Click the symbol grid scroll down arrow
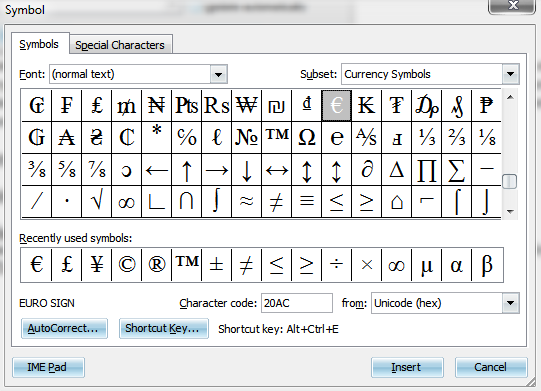The width and height of the screenshot is (541, 391). click(x=510, y=211)
